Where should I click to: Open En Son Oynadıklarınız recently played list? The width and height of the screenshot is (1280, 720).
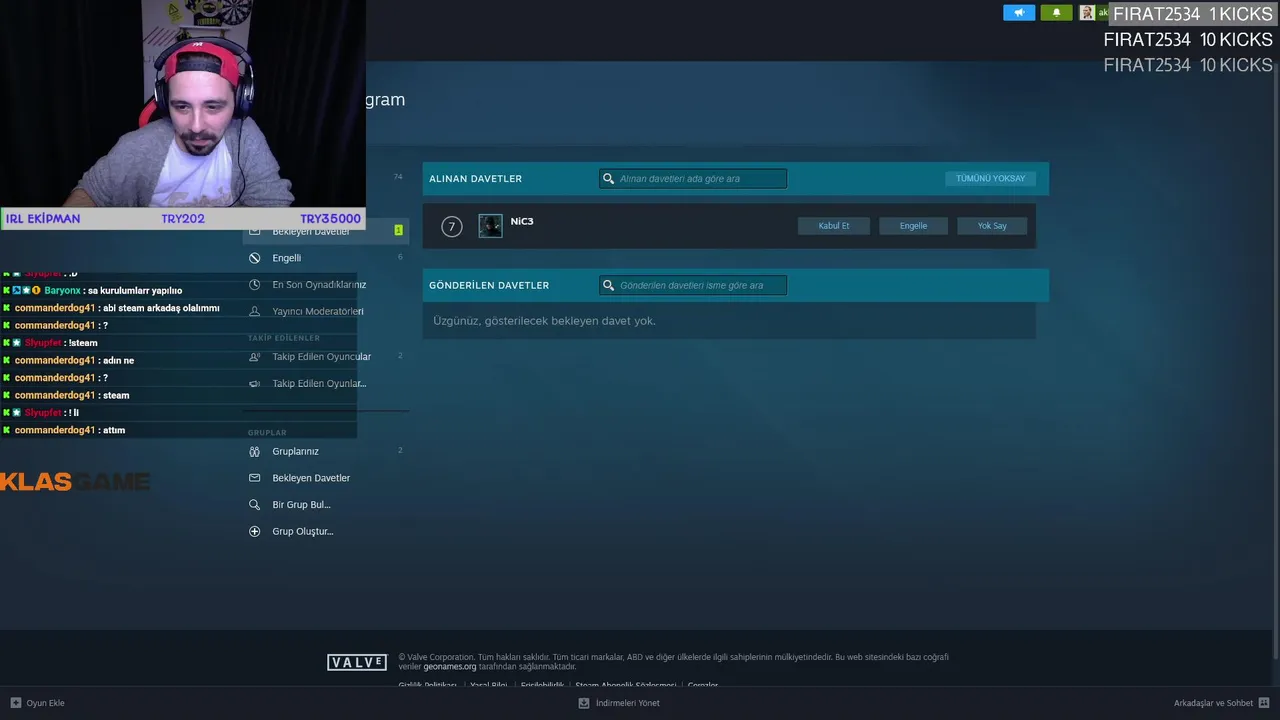coord(319,285)
